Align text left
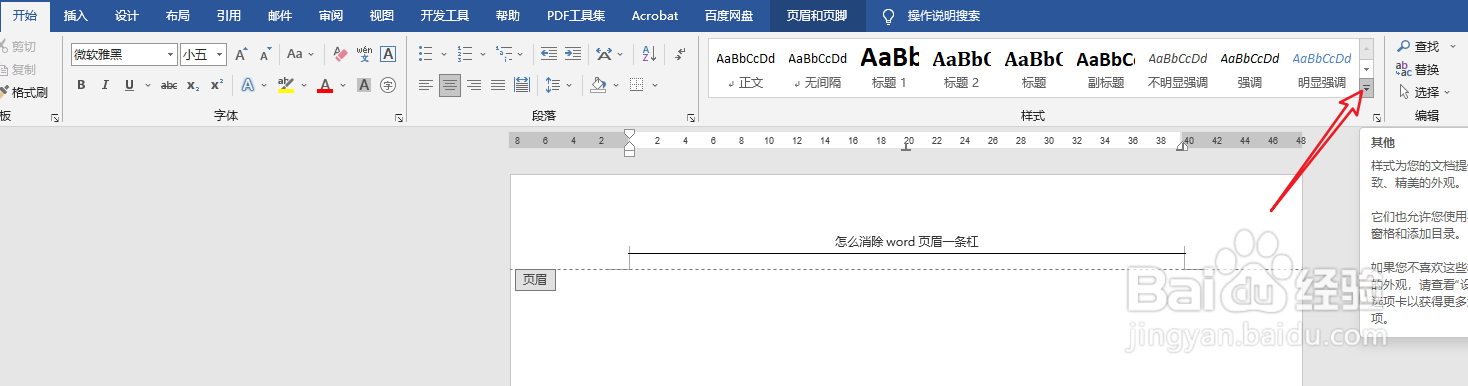The image size is (1468, 386). [x=426, y=85]
